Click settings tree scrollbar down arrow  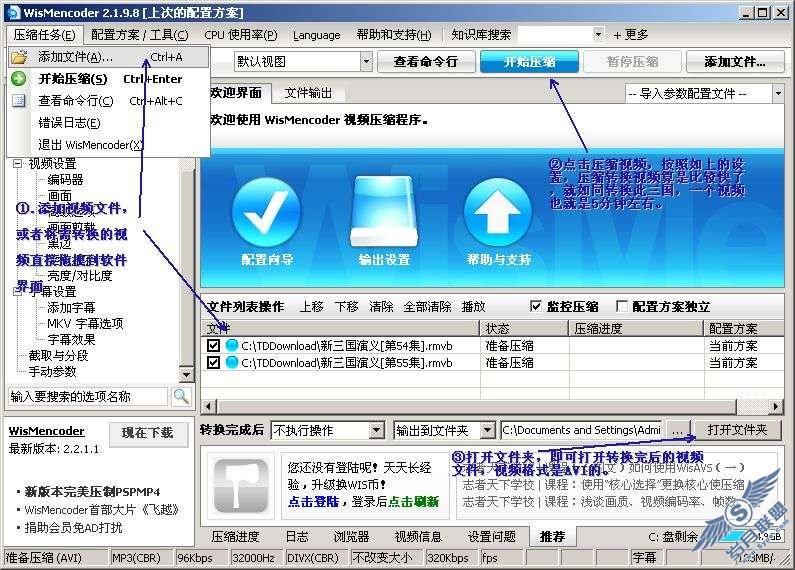click(187, 375)
